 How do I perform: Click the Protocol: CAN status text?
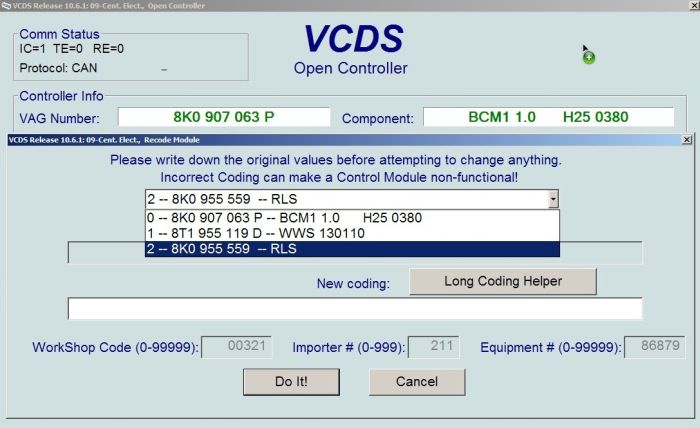pos(58,68)
